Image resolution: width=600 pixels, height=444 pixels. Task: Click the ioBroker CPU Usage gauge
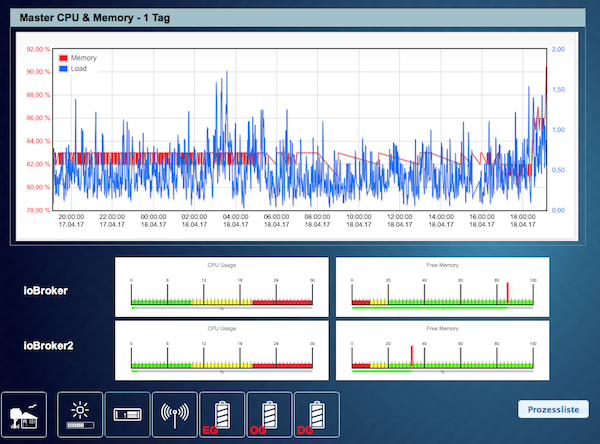point(222,287)
